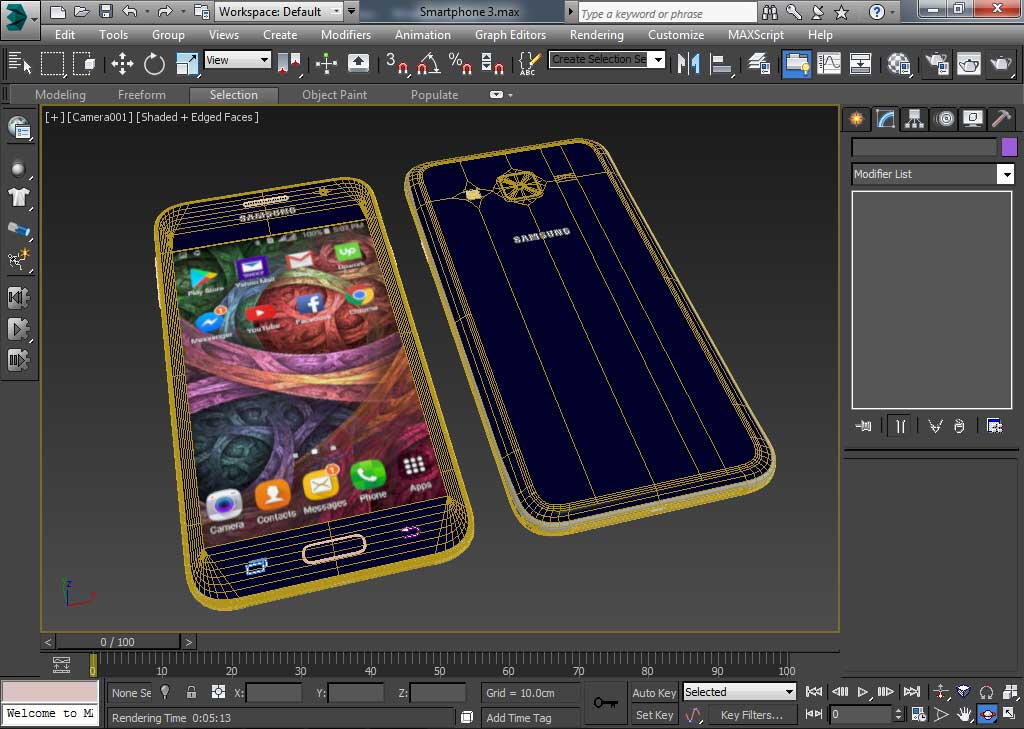Open the Curve Editor toolbar icon
This screenshot has height=729, width=1024.
click(x=829, y=64)
